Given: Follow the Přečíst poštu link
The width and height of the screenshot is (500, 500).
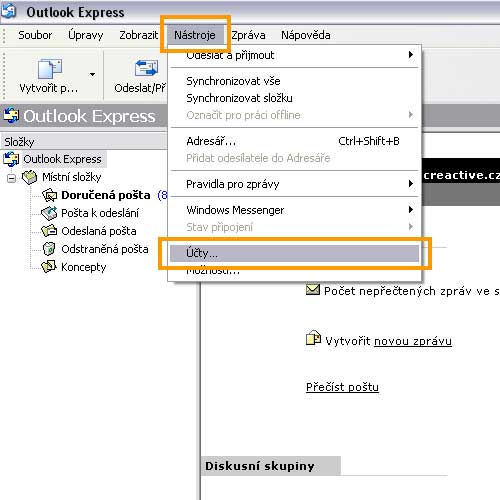Looking at the screenshot, I should point(342,387).
